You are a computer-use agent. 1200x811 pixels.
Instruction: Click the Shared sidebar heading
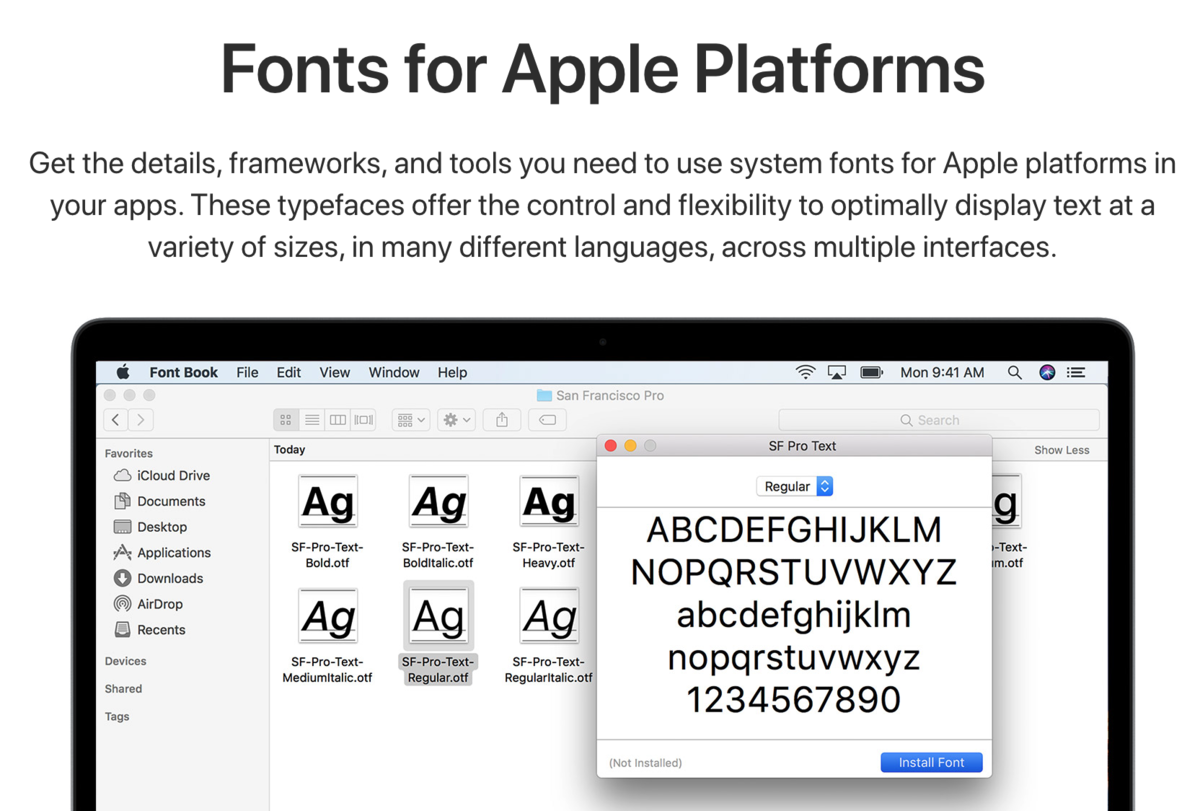[x=123, y=689]
